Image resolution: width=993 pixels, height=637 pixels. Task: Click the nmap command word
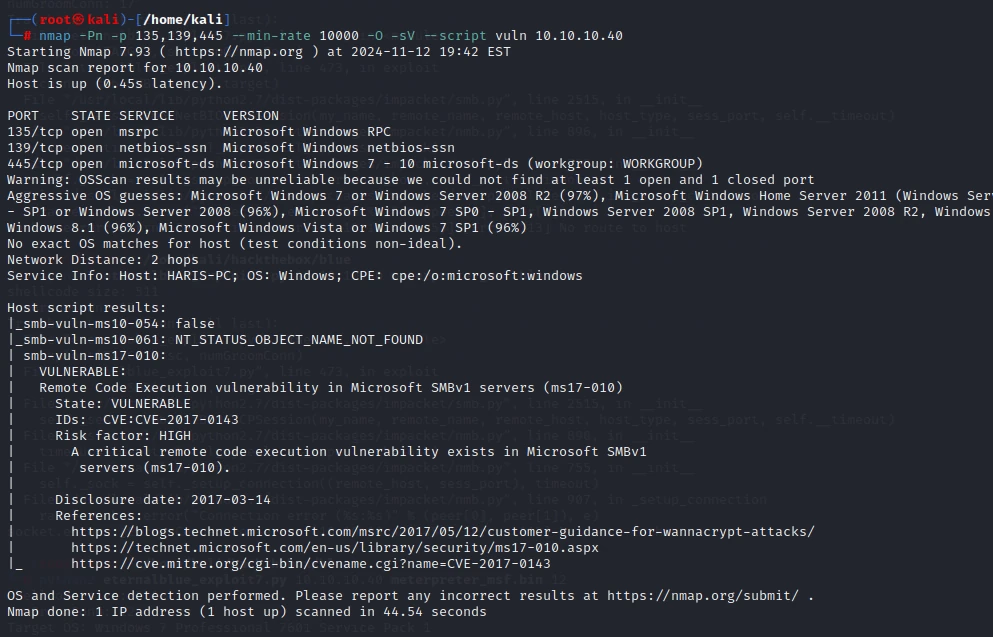[54, 36]
